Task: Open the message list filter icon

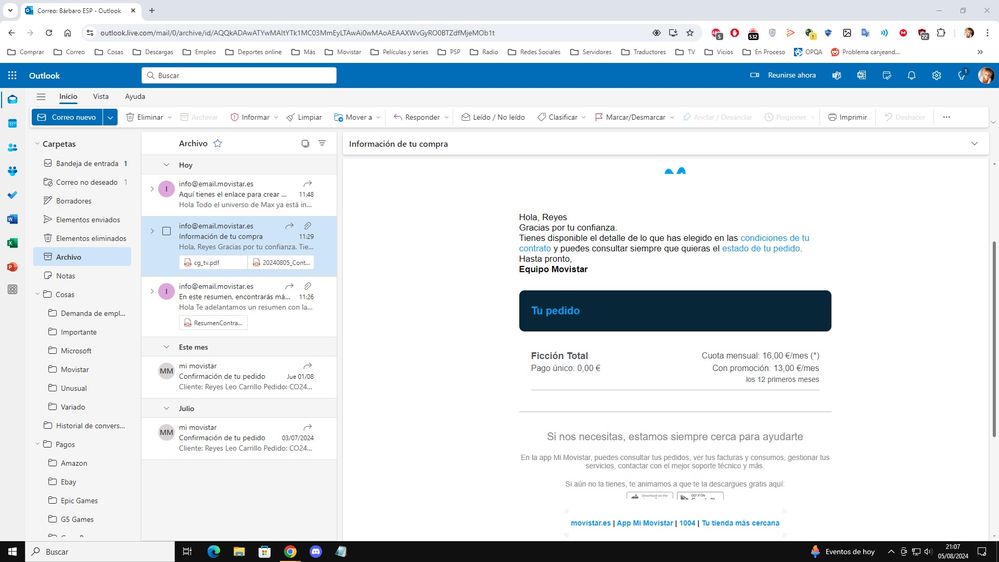Action: tap(322, 144)
